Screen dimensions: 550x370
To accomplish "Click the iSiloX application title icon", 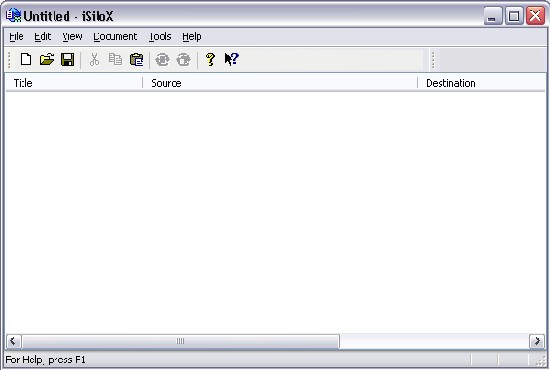I will (x=13, y=15).
